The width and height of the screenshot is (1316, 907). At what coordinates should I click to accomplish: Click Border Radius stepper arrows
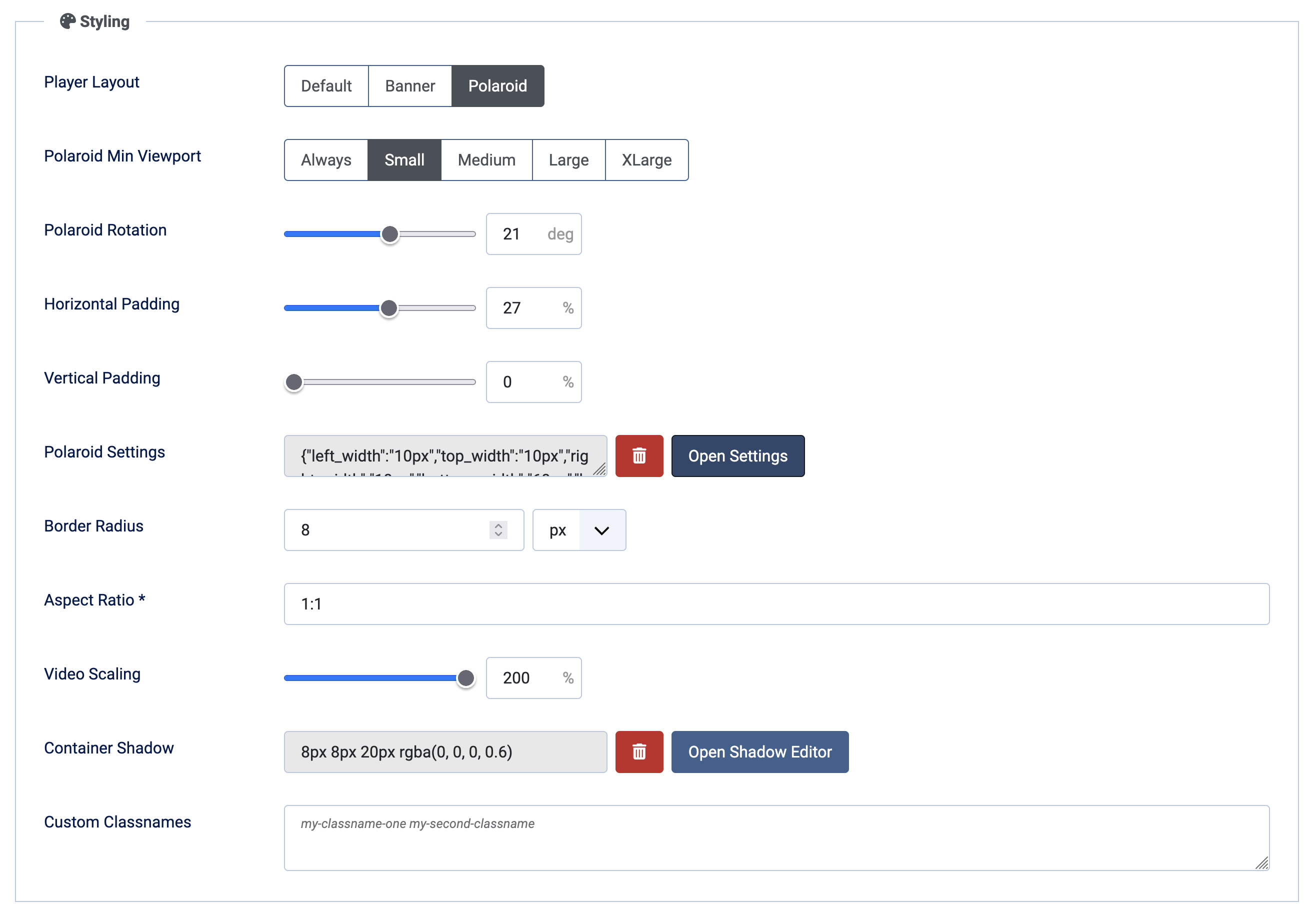498,529
